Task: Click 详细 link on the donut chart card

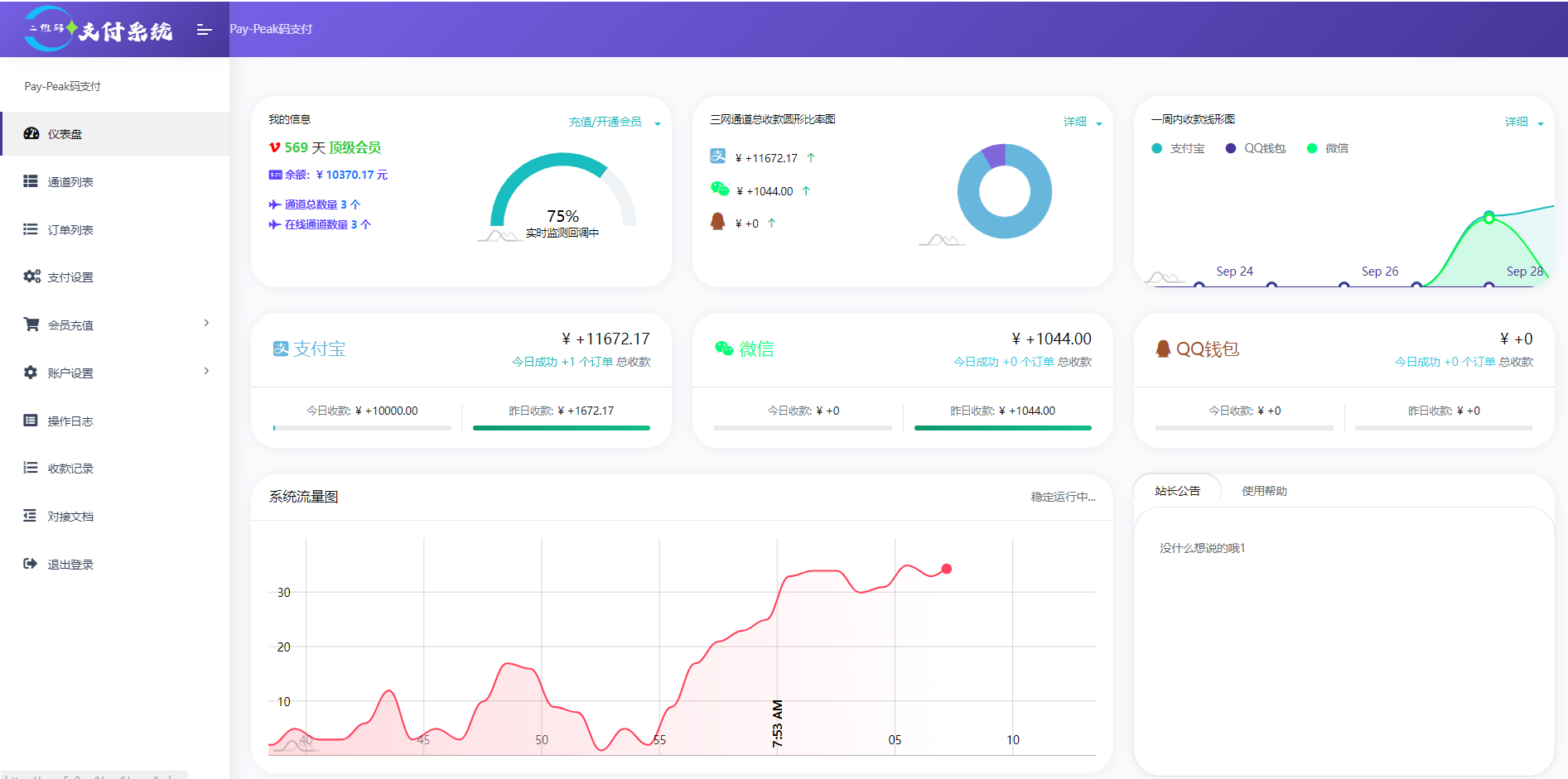Action: 1075,123
